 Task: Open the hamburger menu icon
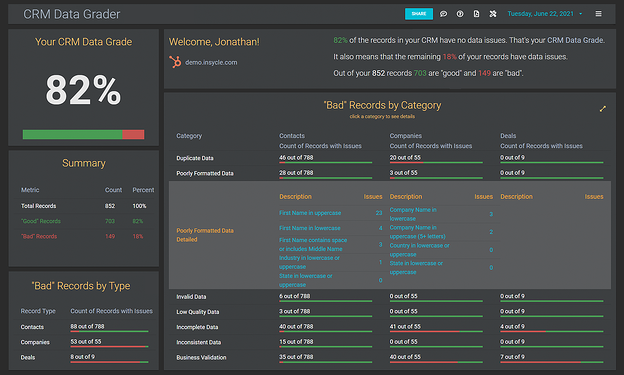598,14
